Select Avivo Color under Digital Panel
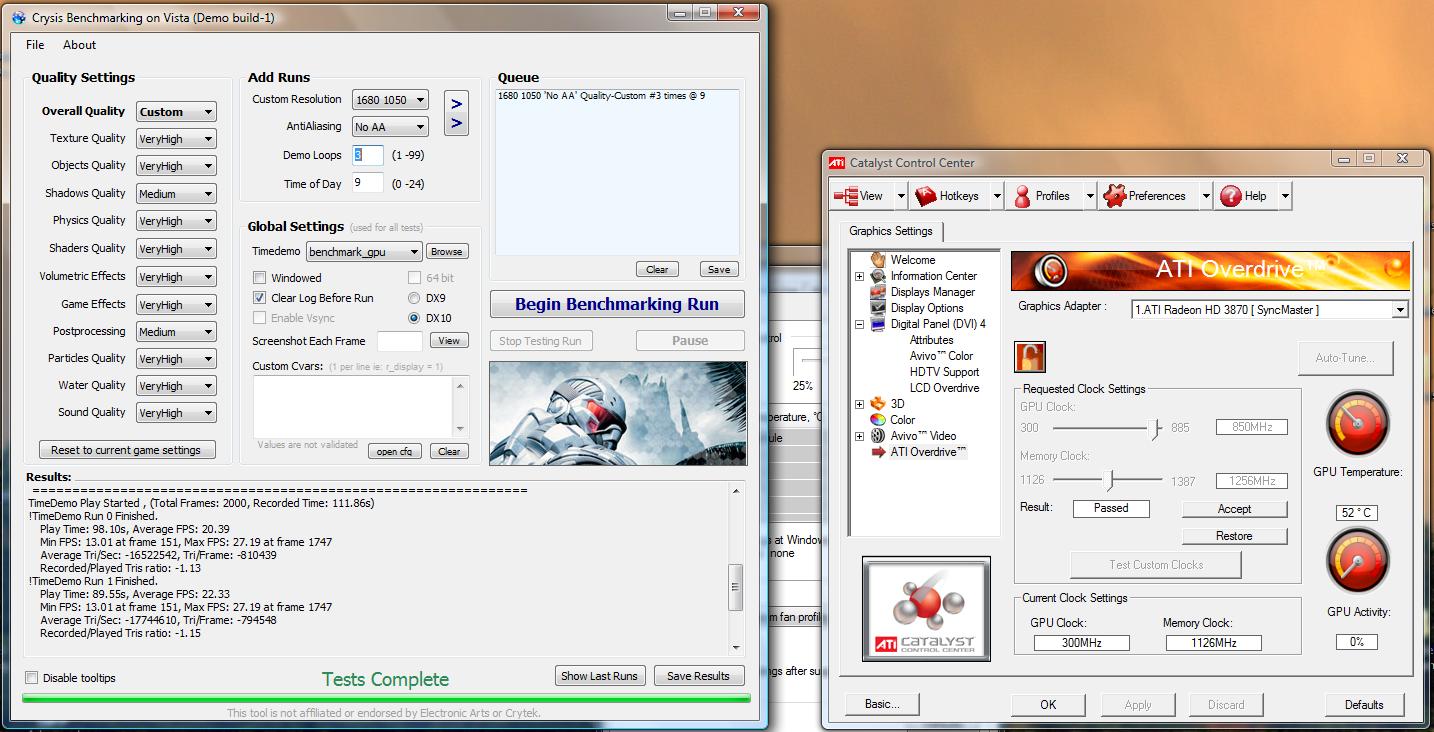This screenshot has width=1434, height=732. click(941, 356)
